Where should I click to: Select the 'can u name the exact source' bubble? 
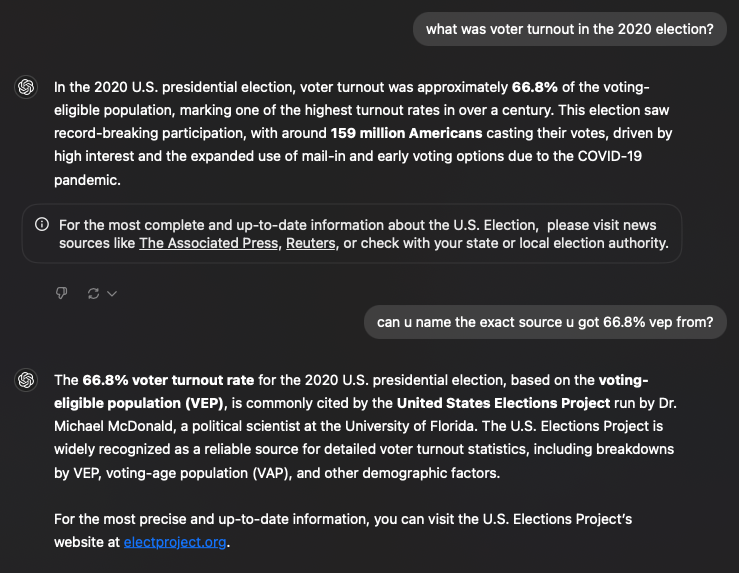tap(545, 322)
